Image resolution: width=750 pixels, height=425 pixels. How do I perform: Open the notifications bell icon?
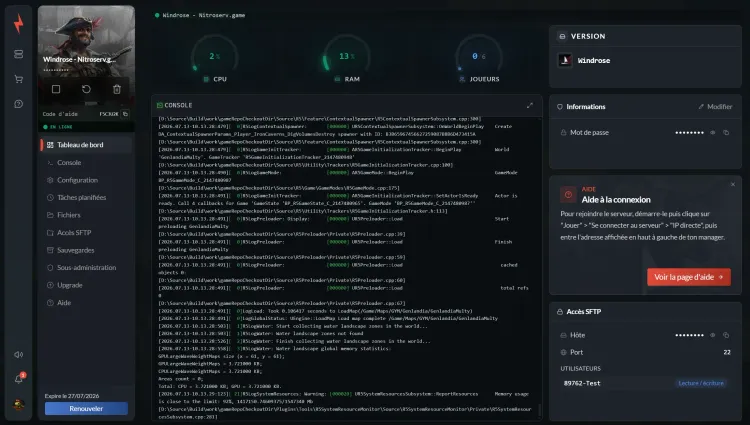[x=19, y=379]
